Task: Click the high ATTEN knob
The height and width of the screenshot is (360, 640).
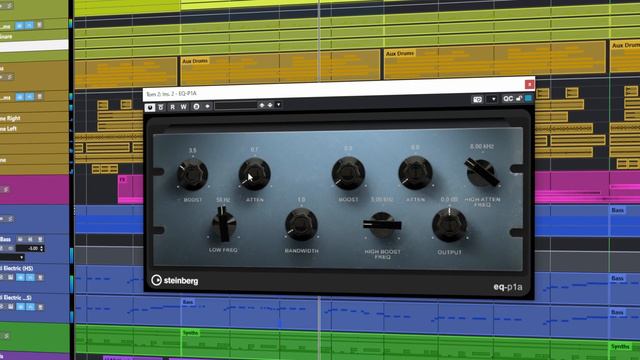Action: [x=415, y=173]
